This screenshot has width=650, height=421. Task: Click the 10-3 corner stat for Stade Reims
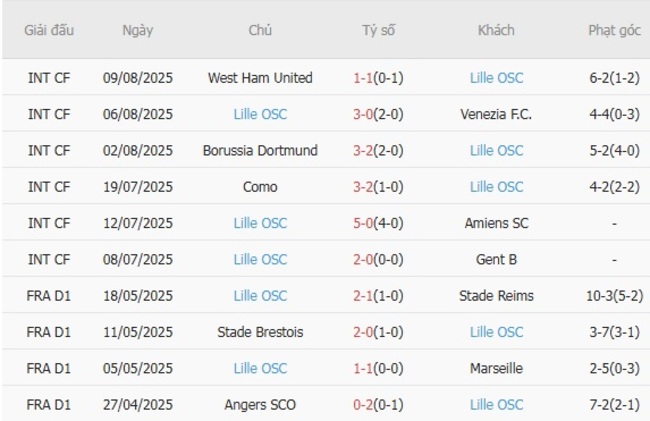tap(614, 296)
